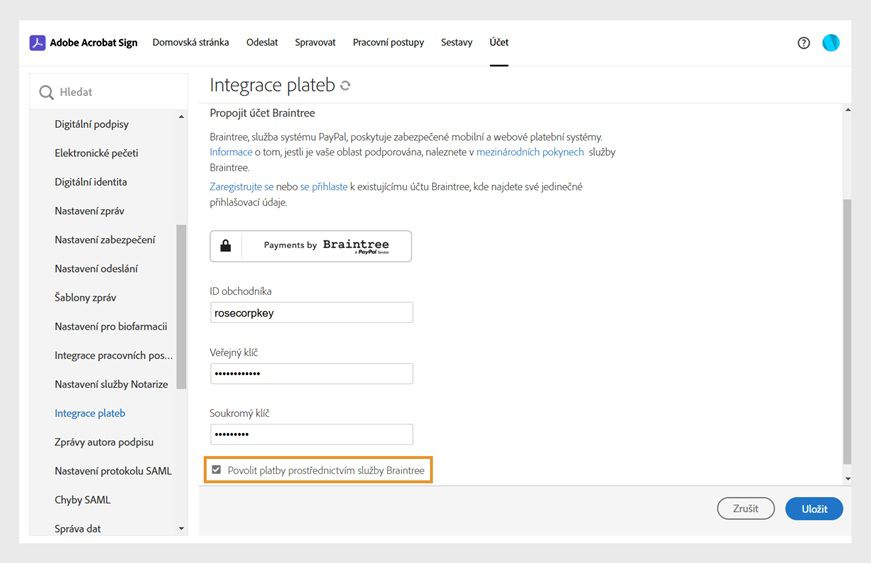Click the main content scrollbar thumb
The image size is (871, 563).
[x=847, y=331]
